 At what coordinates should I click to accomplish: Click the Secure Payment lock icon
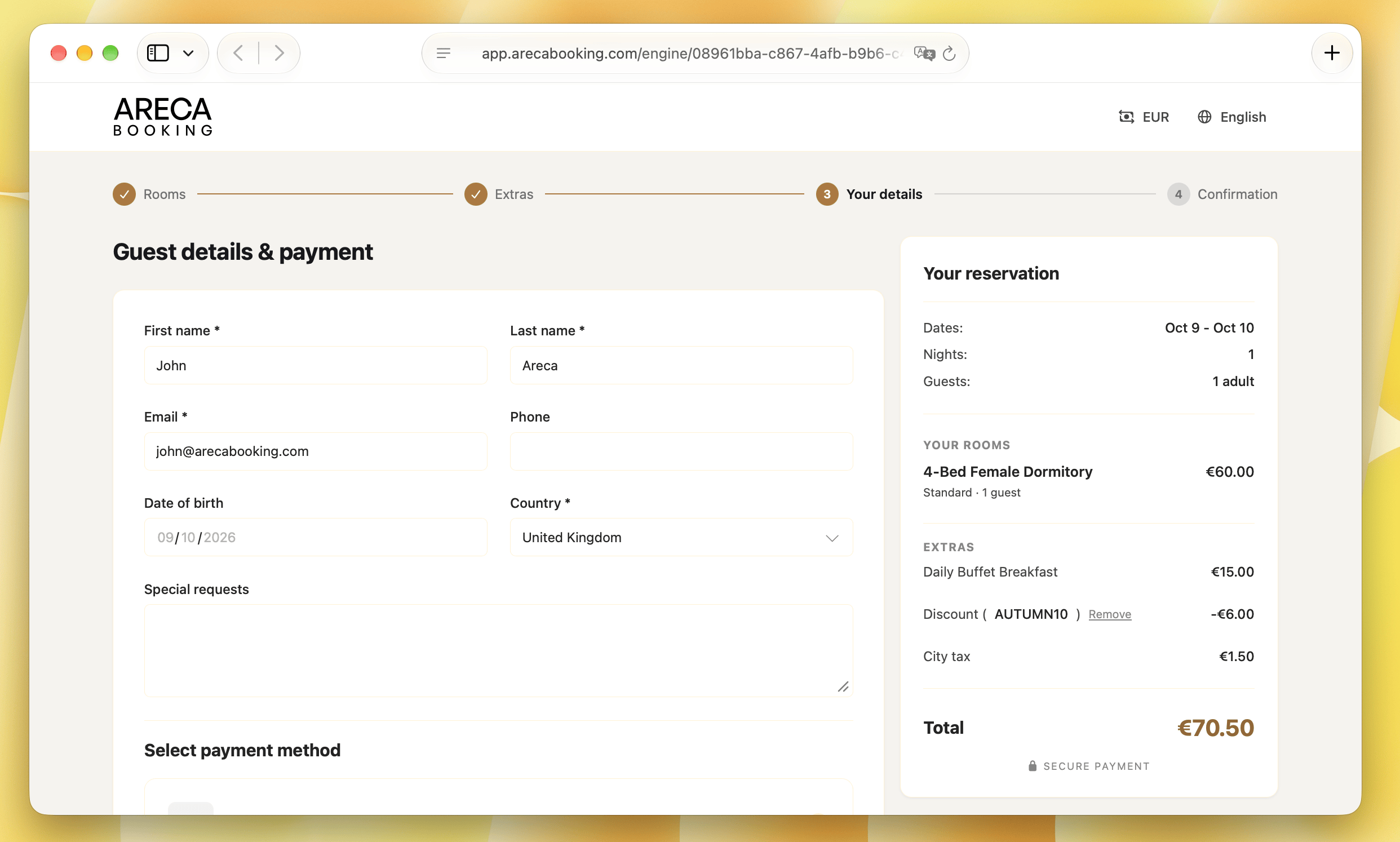1033,766
